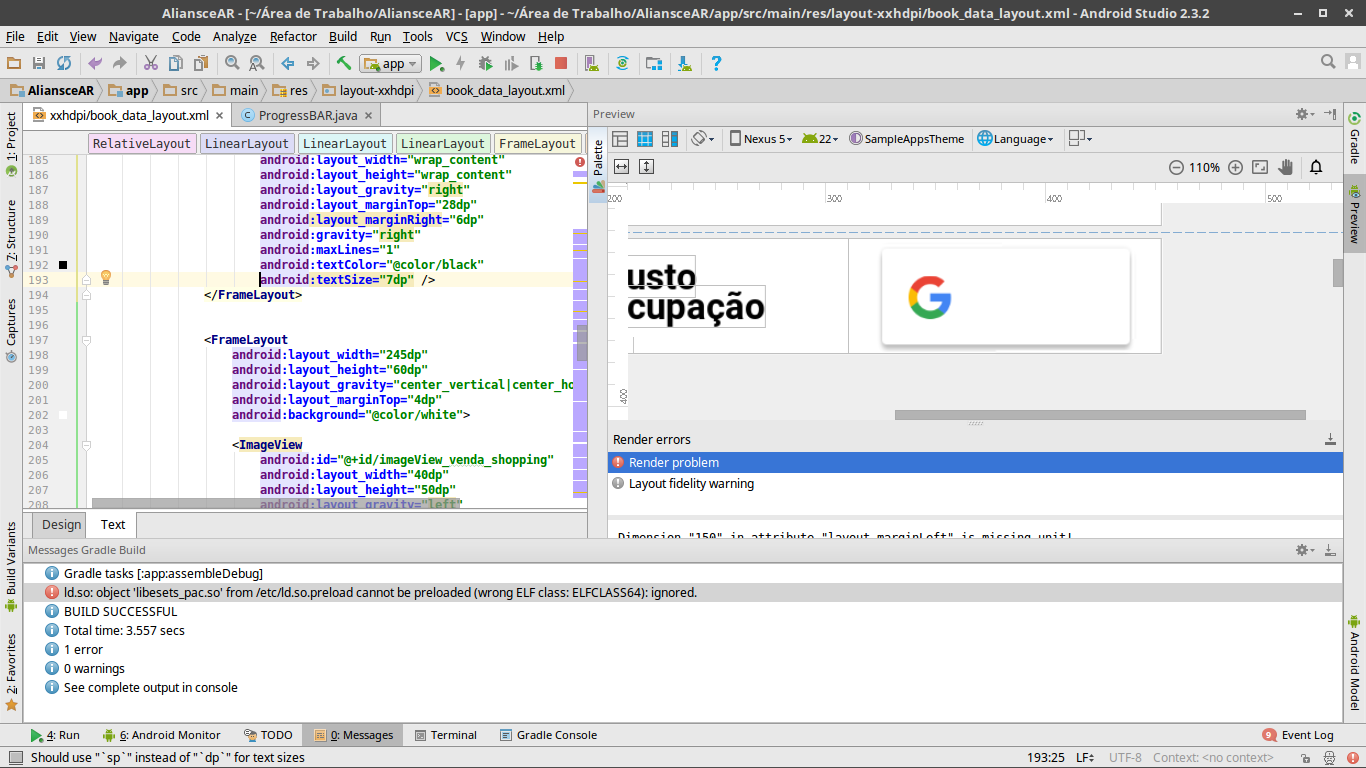Click the red Stop icon

561,63
